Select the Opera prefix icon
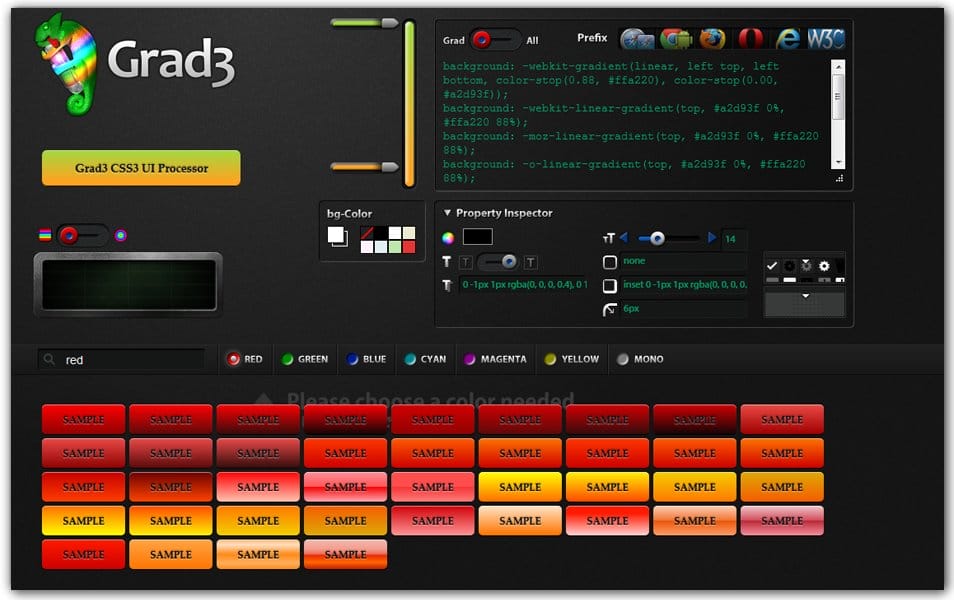954x600 pixels. [x=750, y=38]
